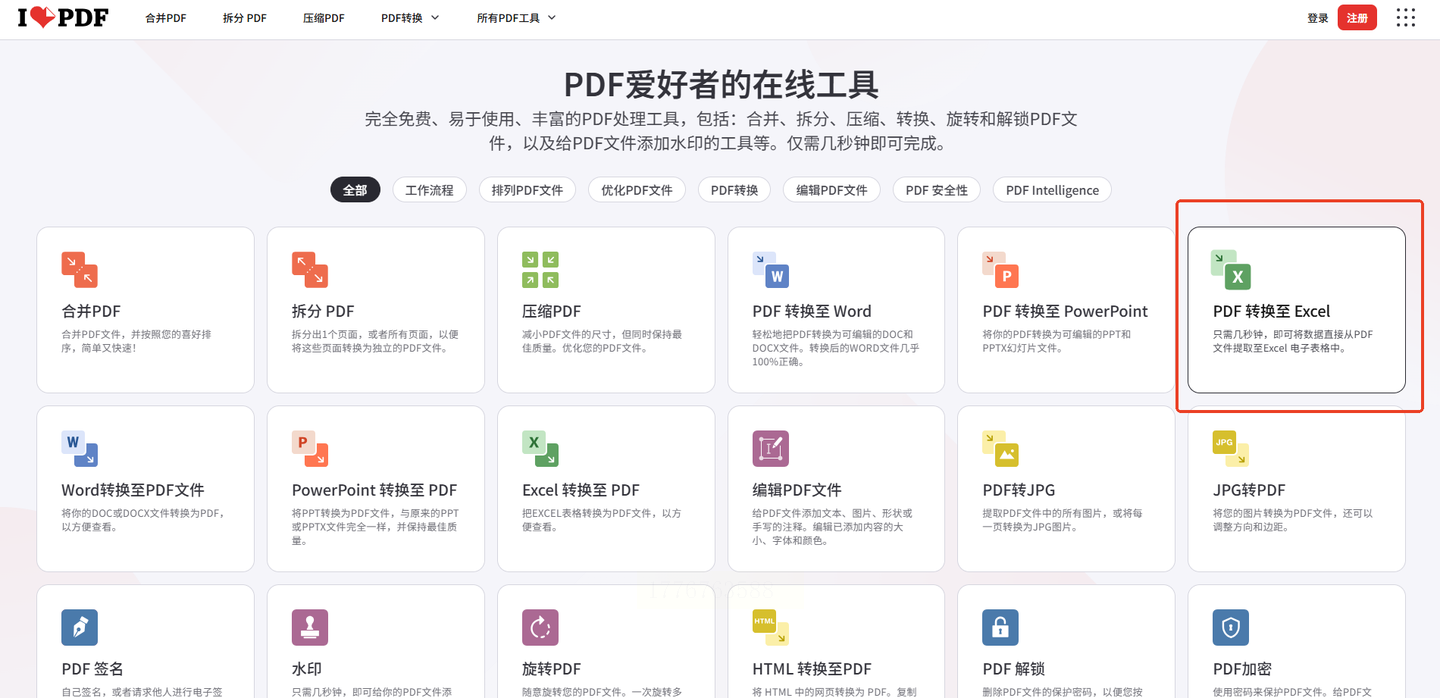Open the 拆分 PDF card title
1440x698 pixels.
click(323, 311)
